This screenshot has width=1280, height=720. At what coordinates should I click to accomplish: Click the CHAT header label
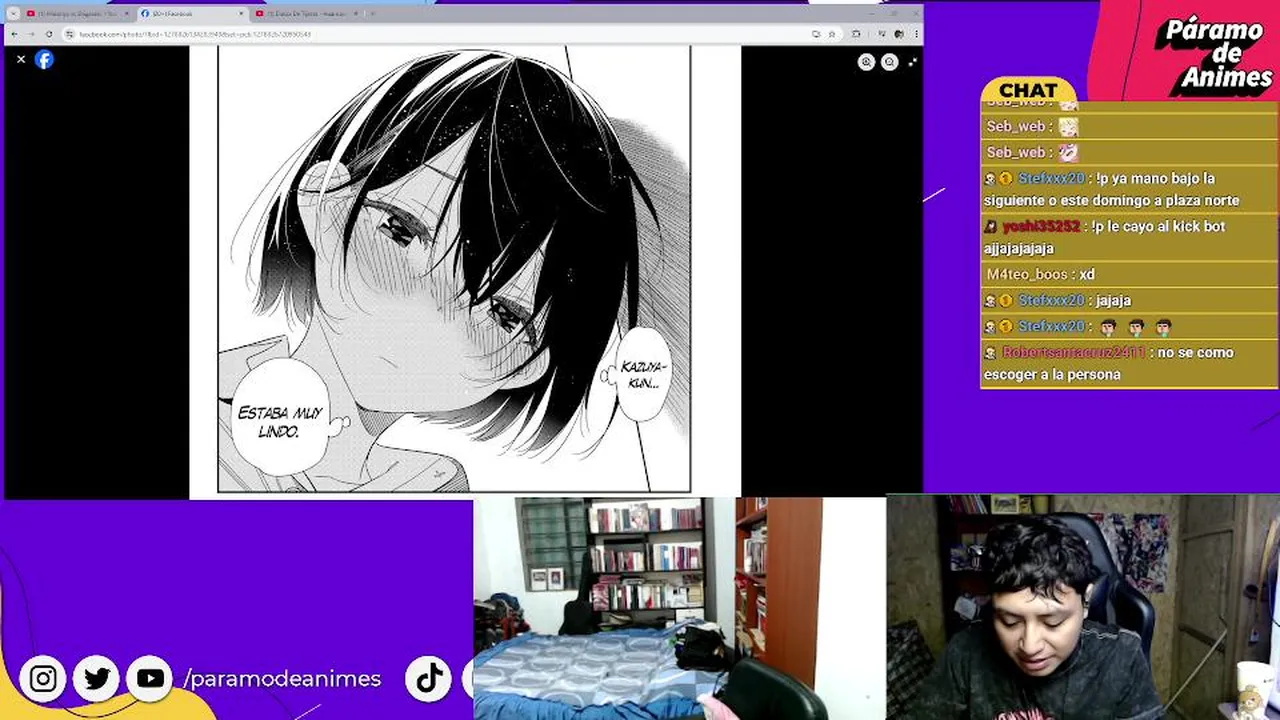click(1028, 90)
